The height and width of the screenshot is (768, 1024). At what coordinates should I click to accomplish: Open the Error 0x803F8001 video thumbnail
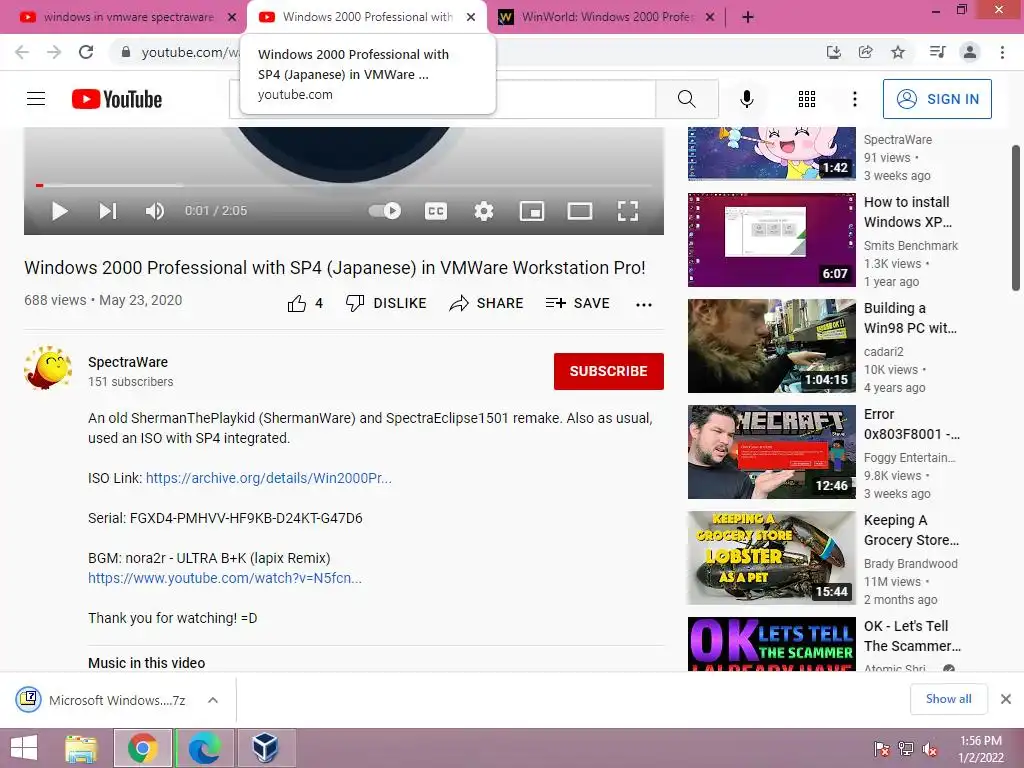[x=771, y=452]
